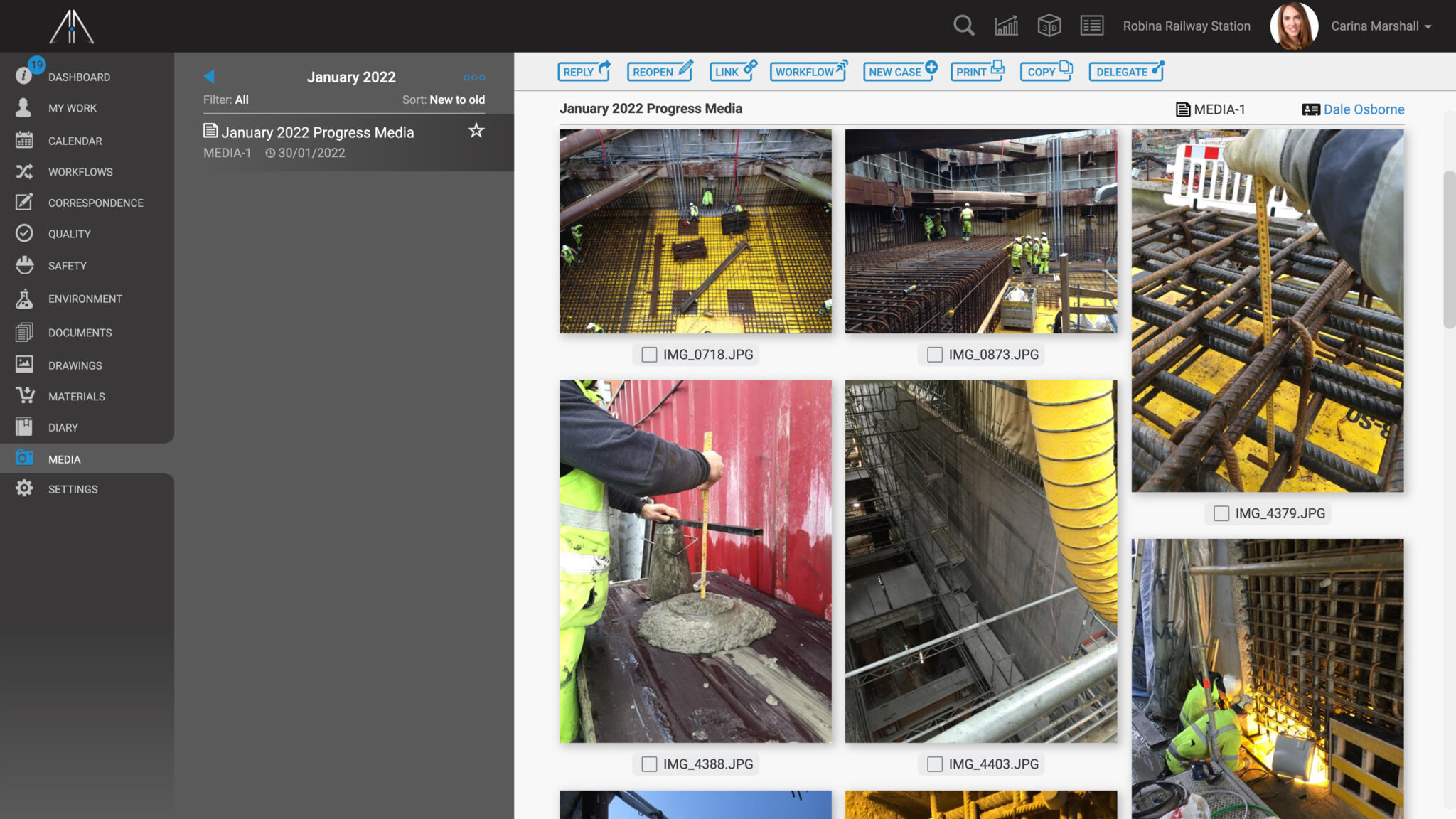Click the My Work person icon
The height and width of the screenshot is (819, 1456).
tap(23, 107)
